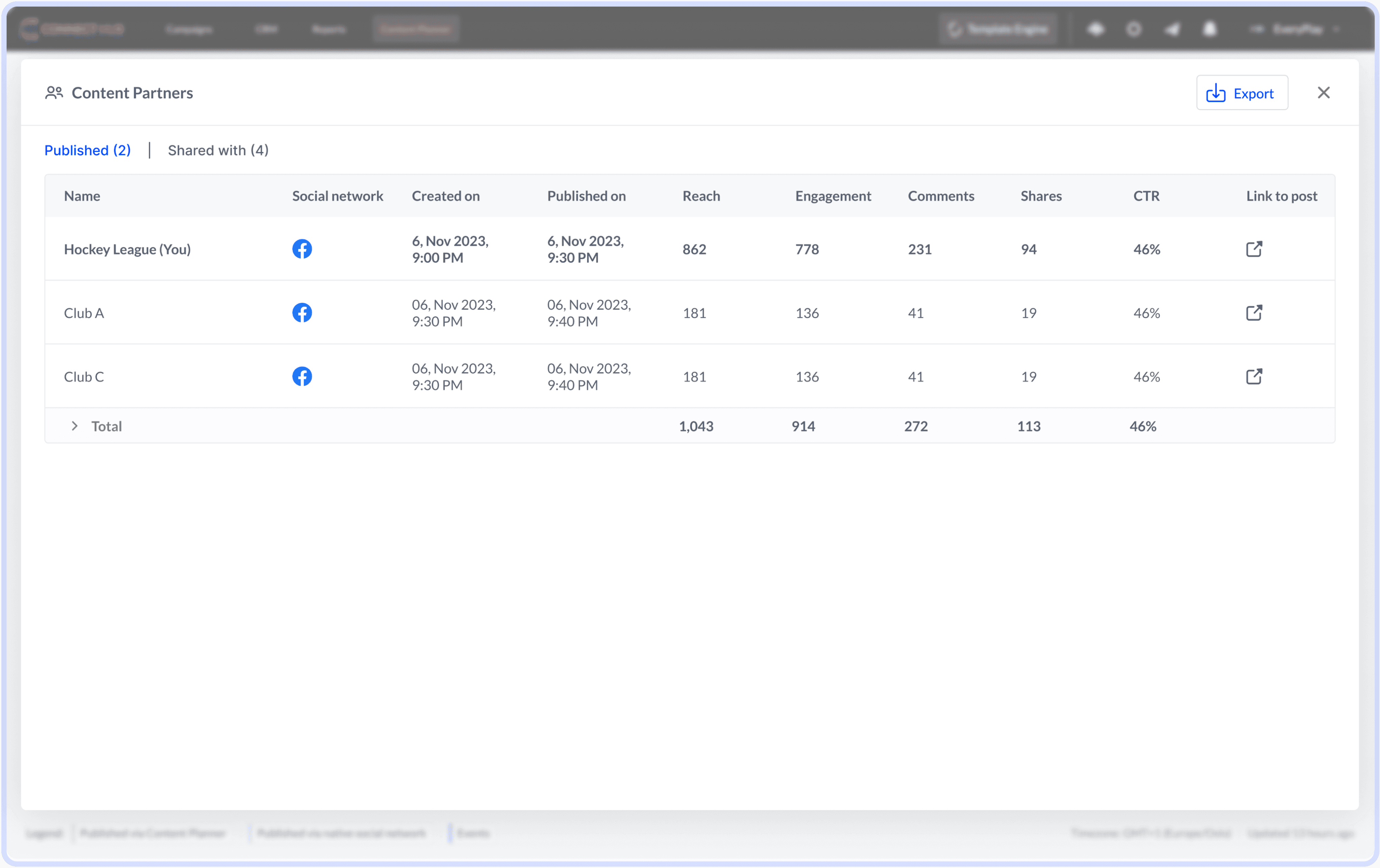Click the Comments column header
1380x868 pixels.
pyautogui.click(x=941, y=196)
